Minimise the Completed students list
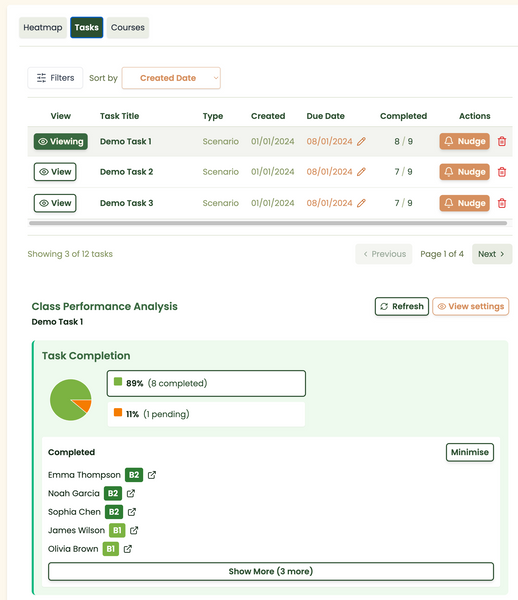 [x=470, y=452]
